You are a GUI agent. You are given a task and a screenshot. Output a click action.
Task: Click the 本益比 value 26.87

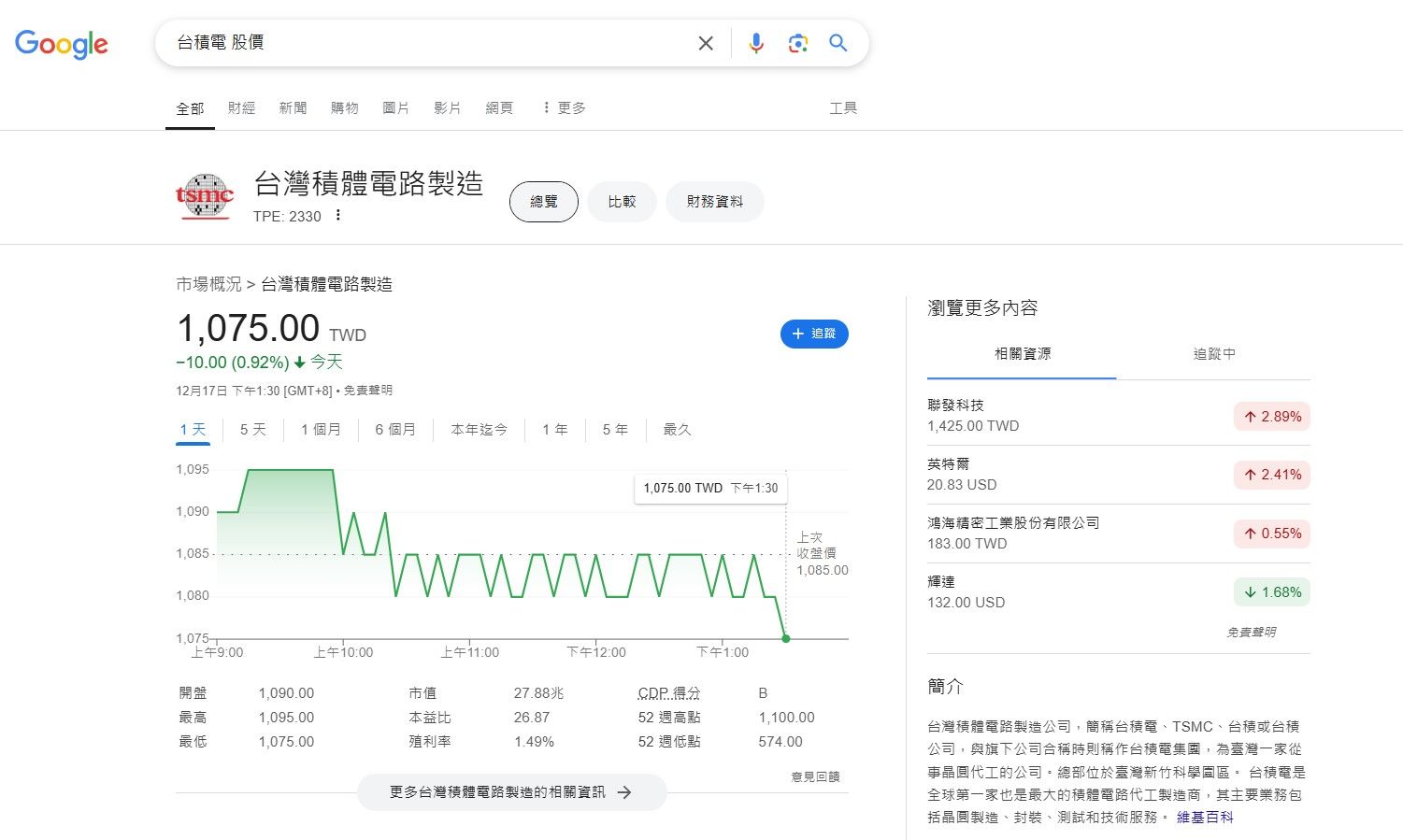pos(532,718)
